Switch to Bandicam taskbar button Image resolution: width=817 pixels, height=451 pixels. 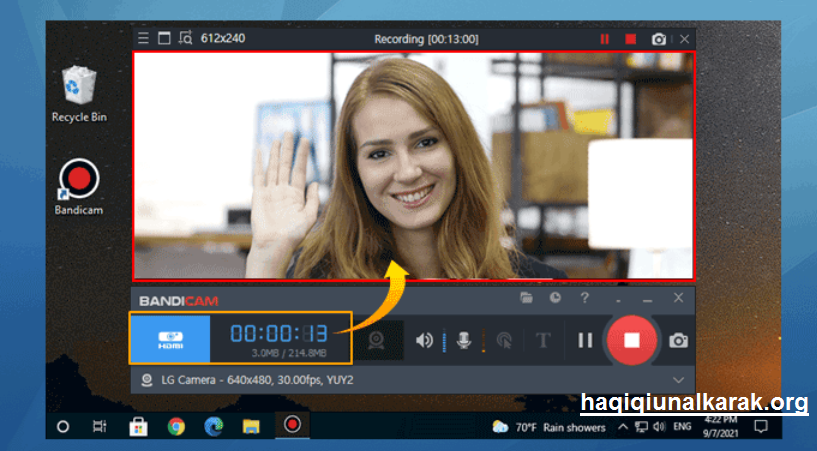[292, 424]
